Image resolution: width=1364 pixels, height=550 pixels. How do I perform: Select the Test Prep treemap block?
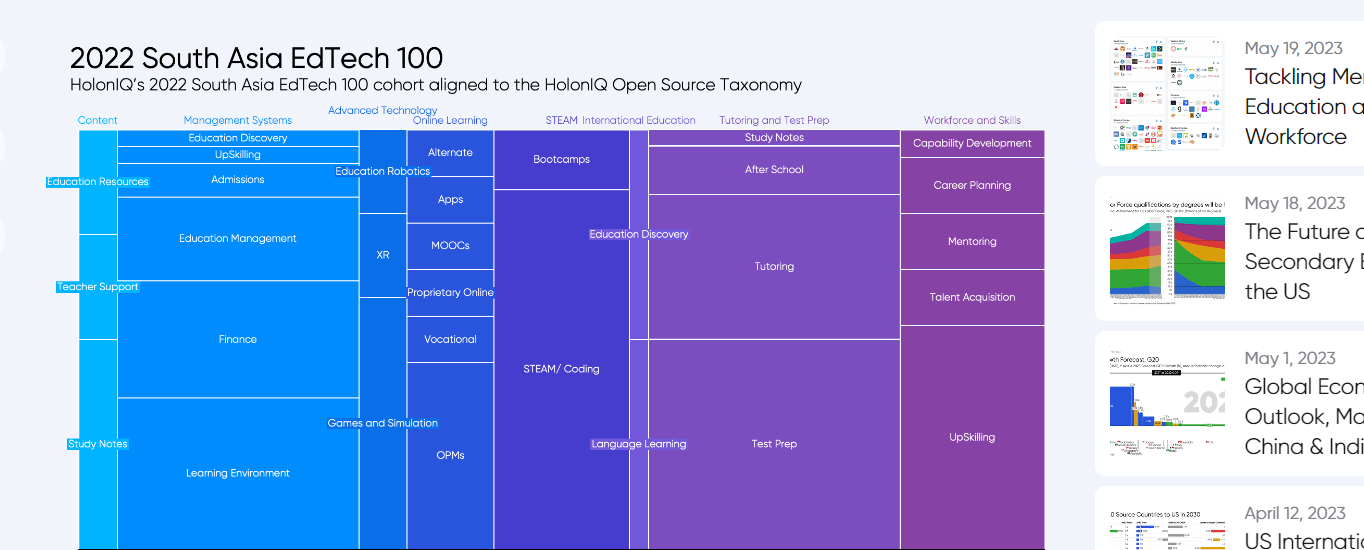[x=774, y=444]
